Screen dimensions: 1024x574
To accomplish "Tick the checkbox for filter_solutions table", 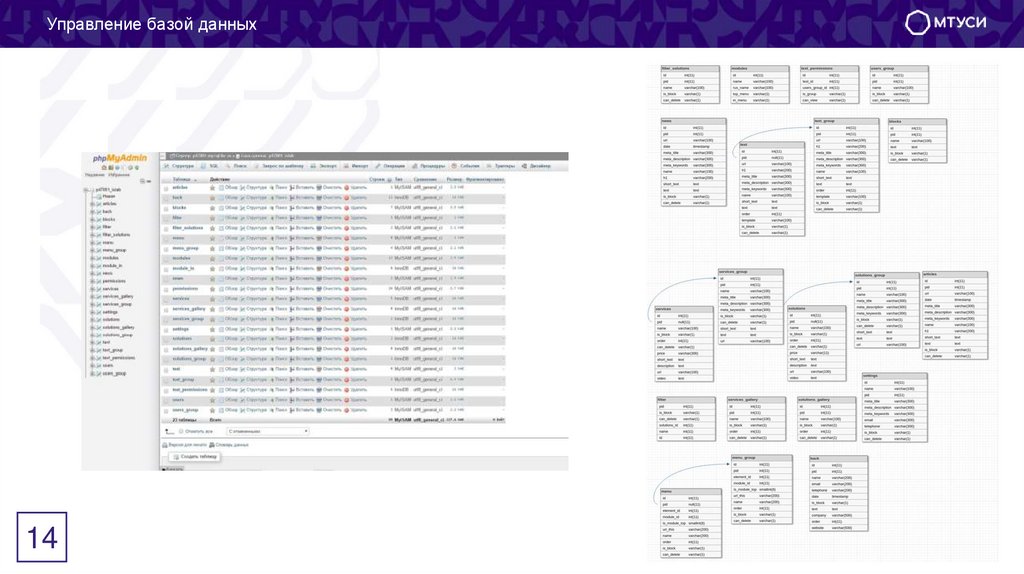I will point(166,229).
